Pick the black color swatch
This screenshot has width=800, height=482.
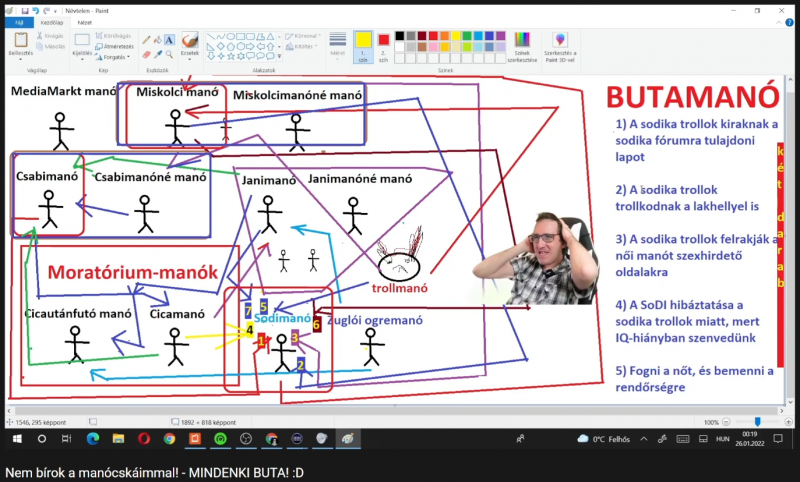pos(399,36)
